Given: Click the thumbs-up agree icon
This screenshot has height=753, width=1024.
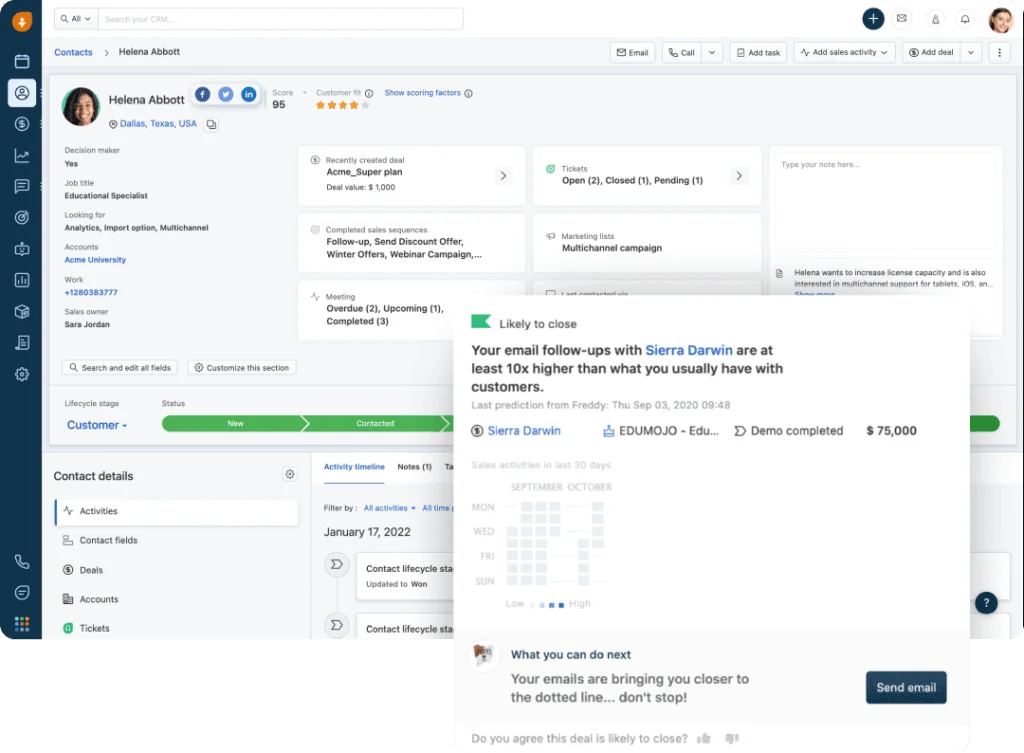Looking at the screenshot, I should (x=703, y=739).
